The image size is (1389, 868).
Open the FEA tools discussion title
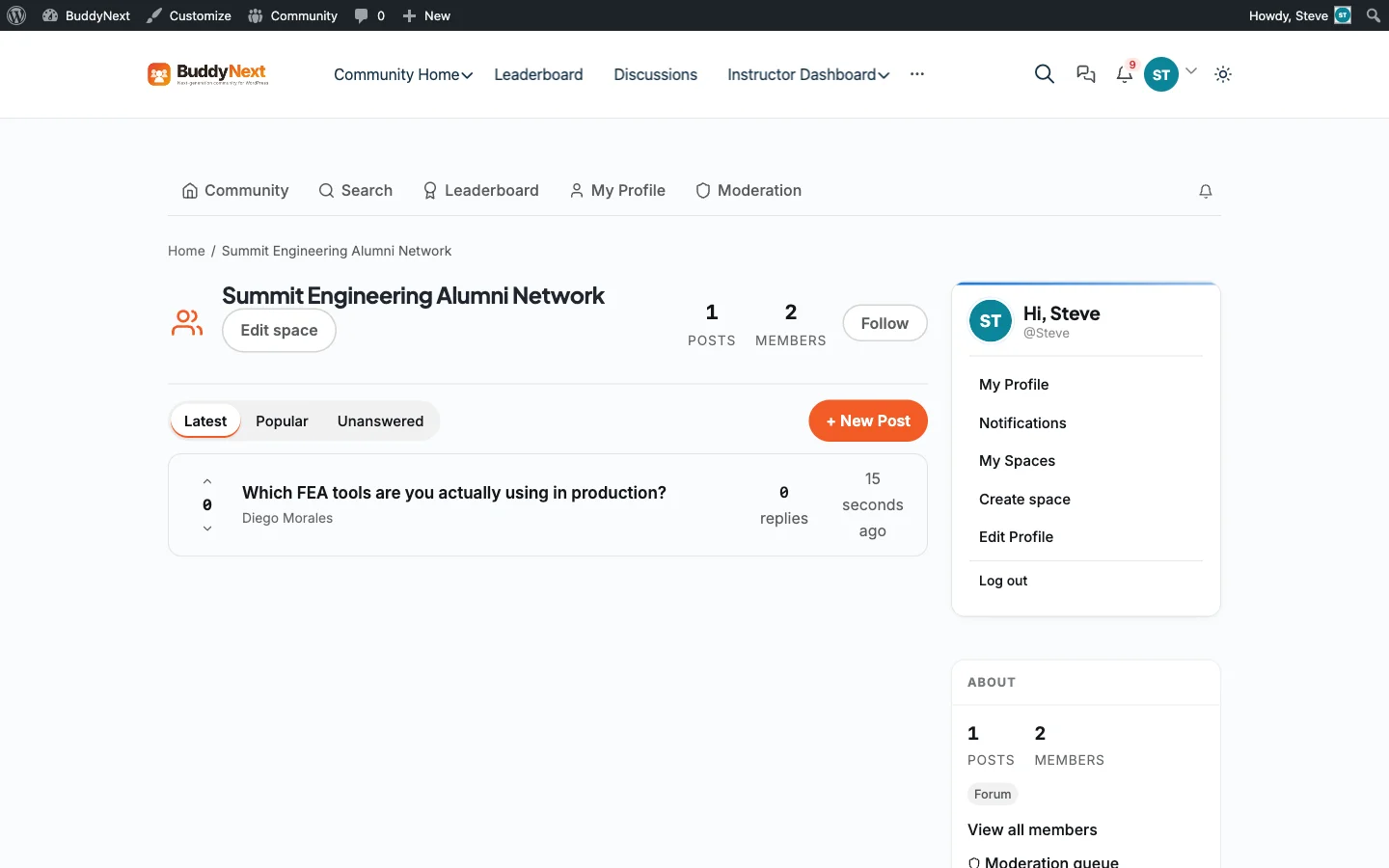click(x=454, y=493)
